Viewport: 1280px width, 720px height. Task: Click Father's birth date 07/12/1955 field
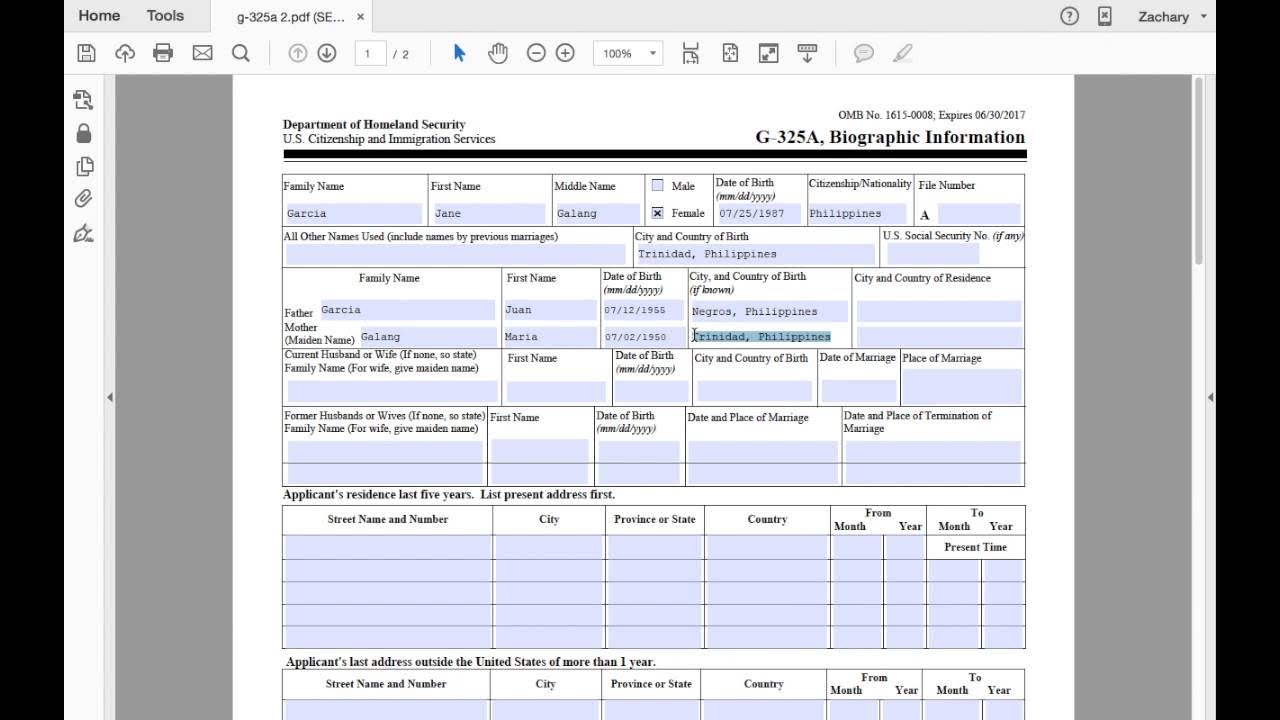(x=642, y=310)
